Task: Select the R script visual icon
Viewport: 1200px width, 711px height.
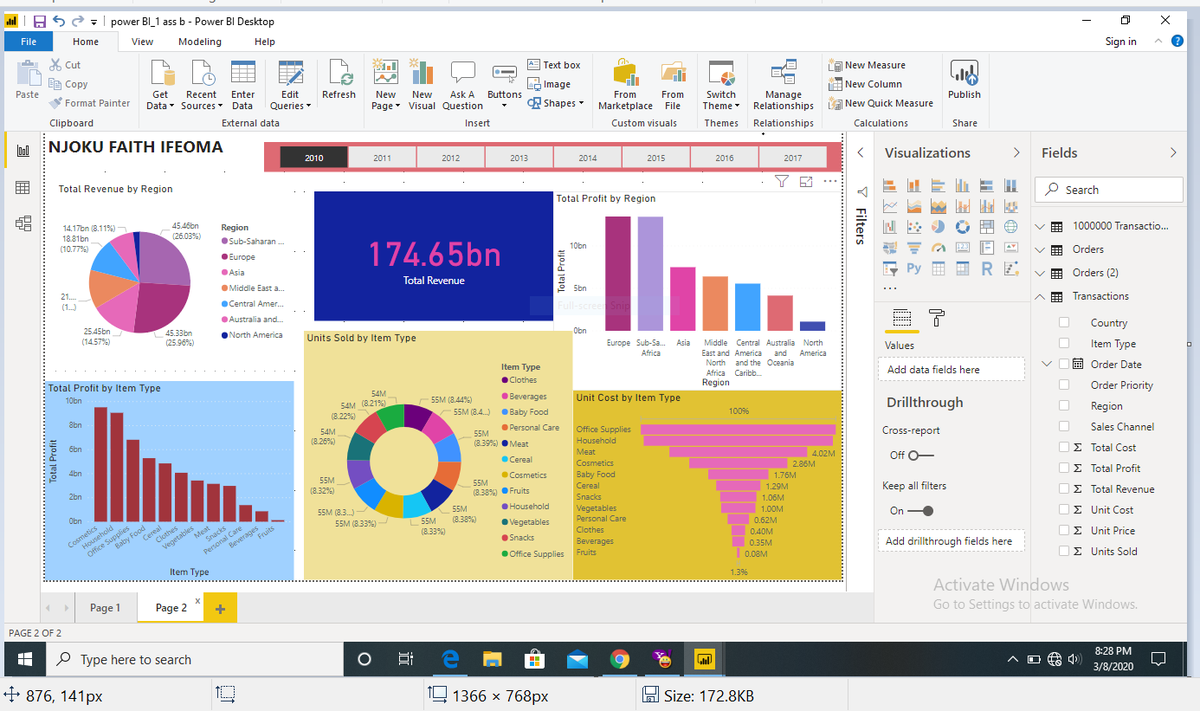Action: tap(987, 268)
